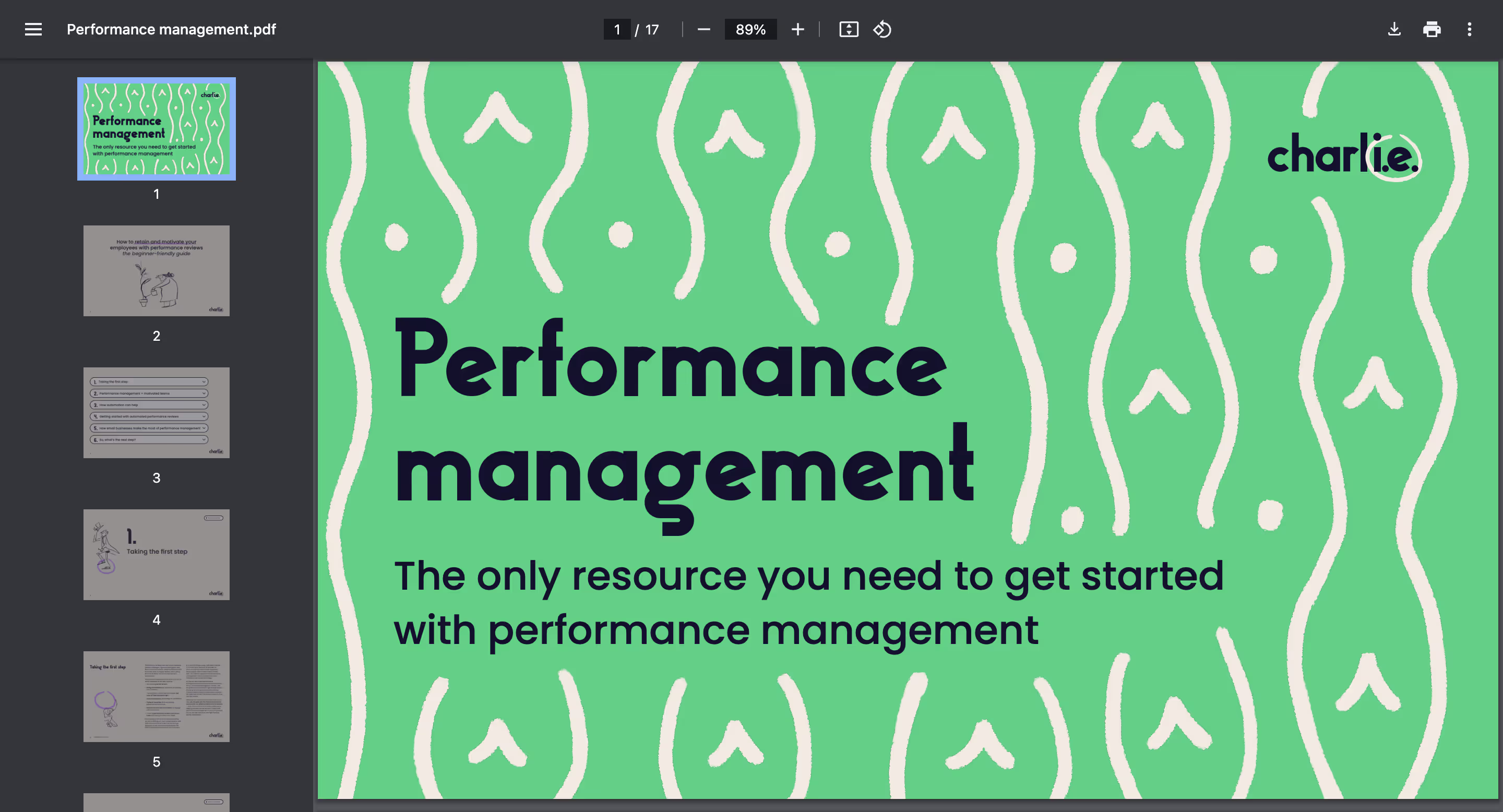The image size is (1503, 812).
Task: Zoom out of the document
Action: [x=703, y=29]
